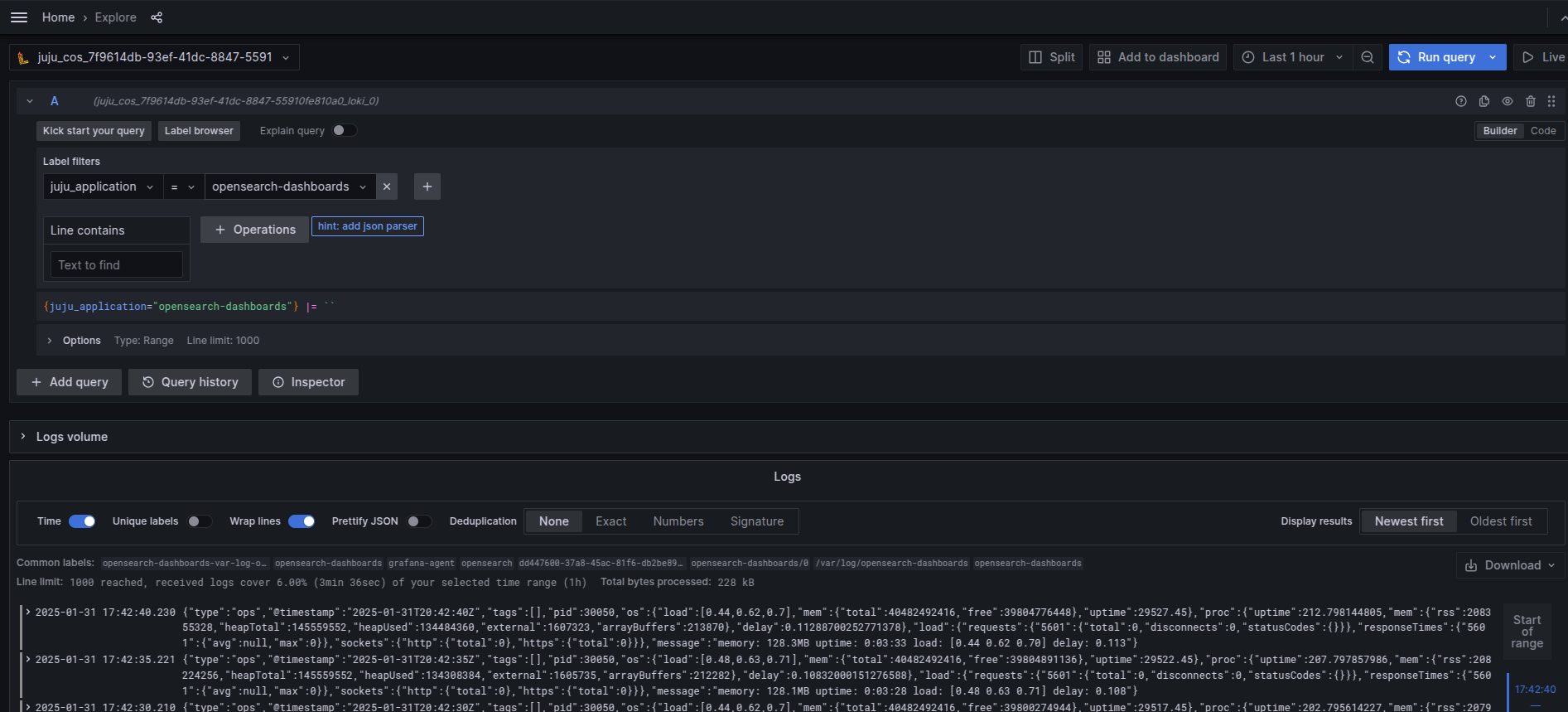Click the Query history button

[x=191, y=382]
